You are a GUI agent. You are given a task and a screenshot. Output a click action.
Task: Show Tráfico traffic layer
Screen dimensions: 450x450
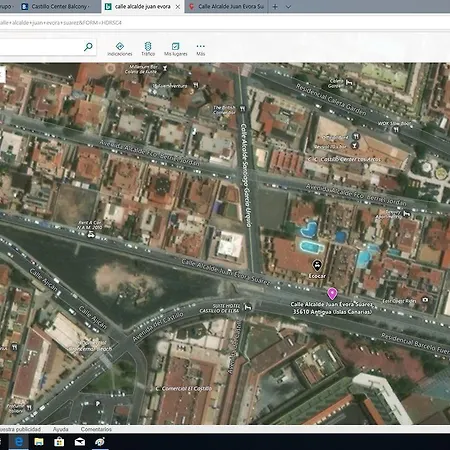coord(148,49)
